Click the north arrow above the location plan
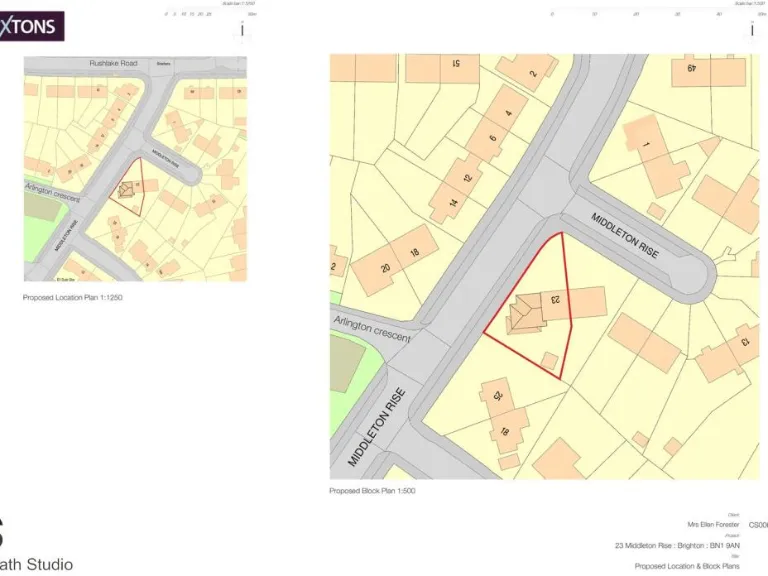The image size is (768, 576). tap(239, 30)
